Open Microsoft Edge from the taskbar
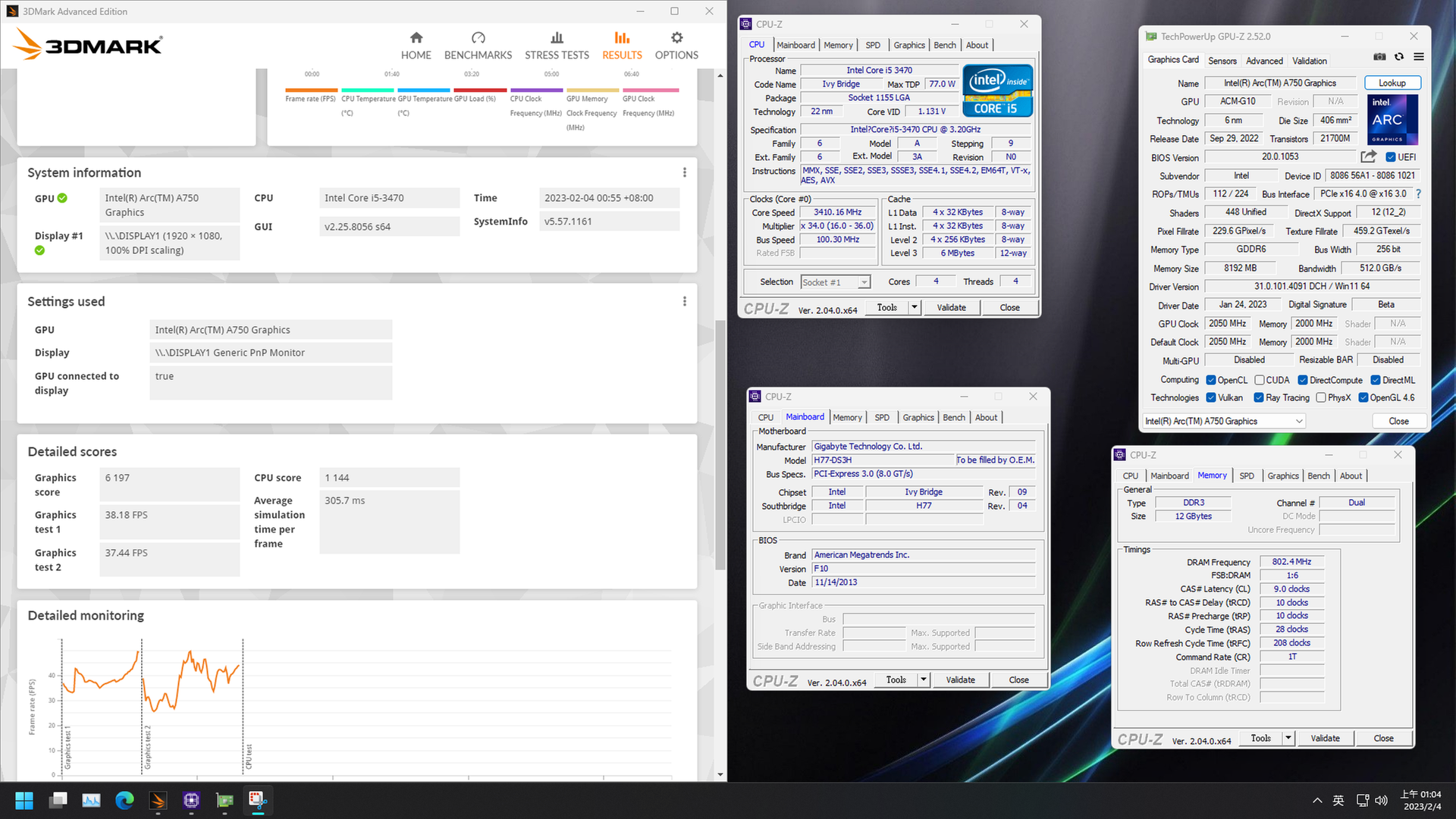This screenshot has height=819, width=1456. click(x=124, y=800)
